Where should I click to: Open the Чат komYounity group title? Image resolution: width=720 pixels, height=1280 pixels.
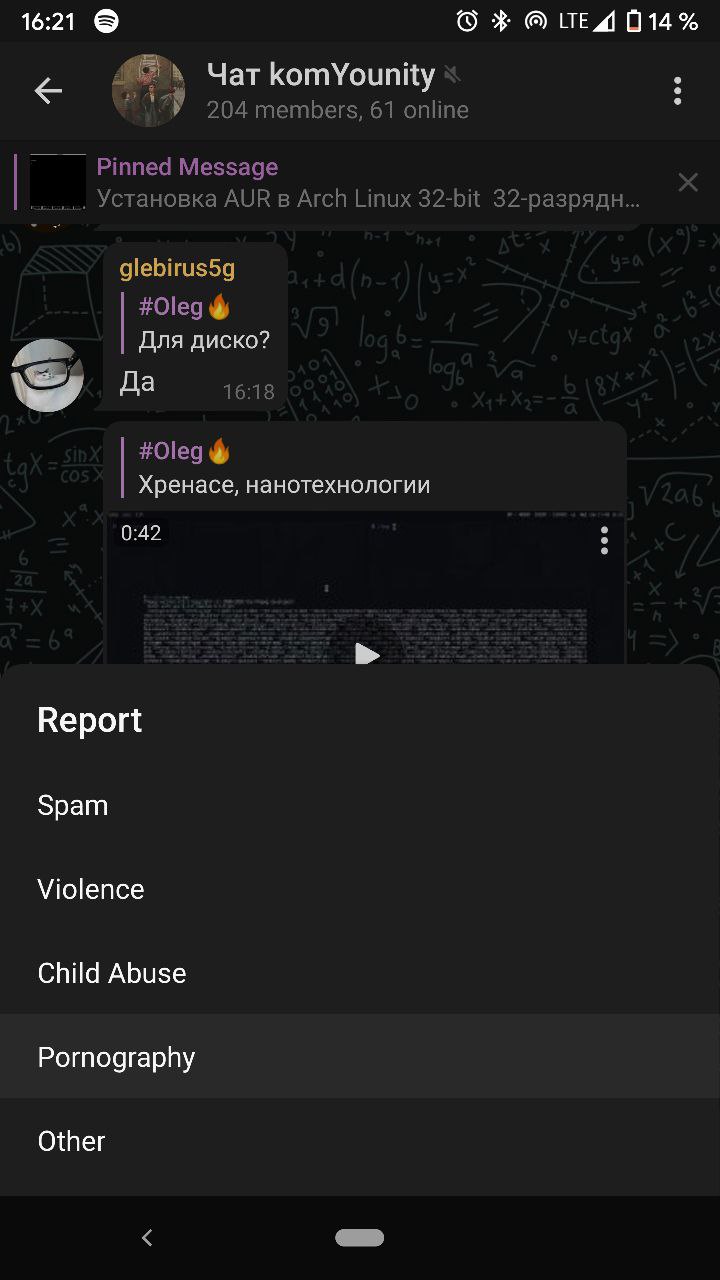(321, 75)
